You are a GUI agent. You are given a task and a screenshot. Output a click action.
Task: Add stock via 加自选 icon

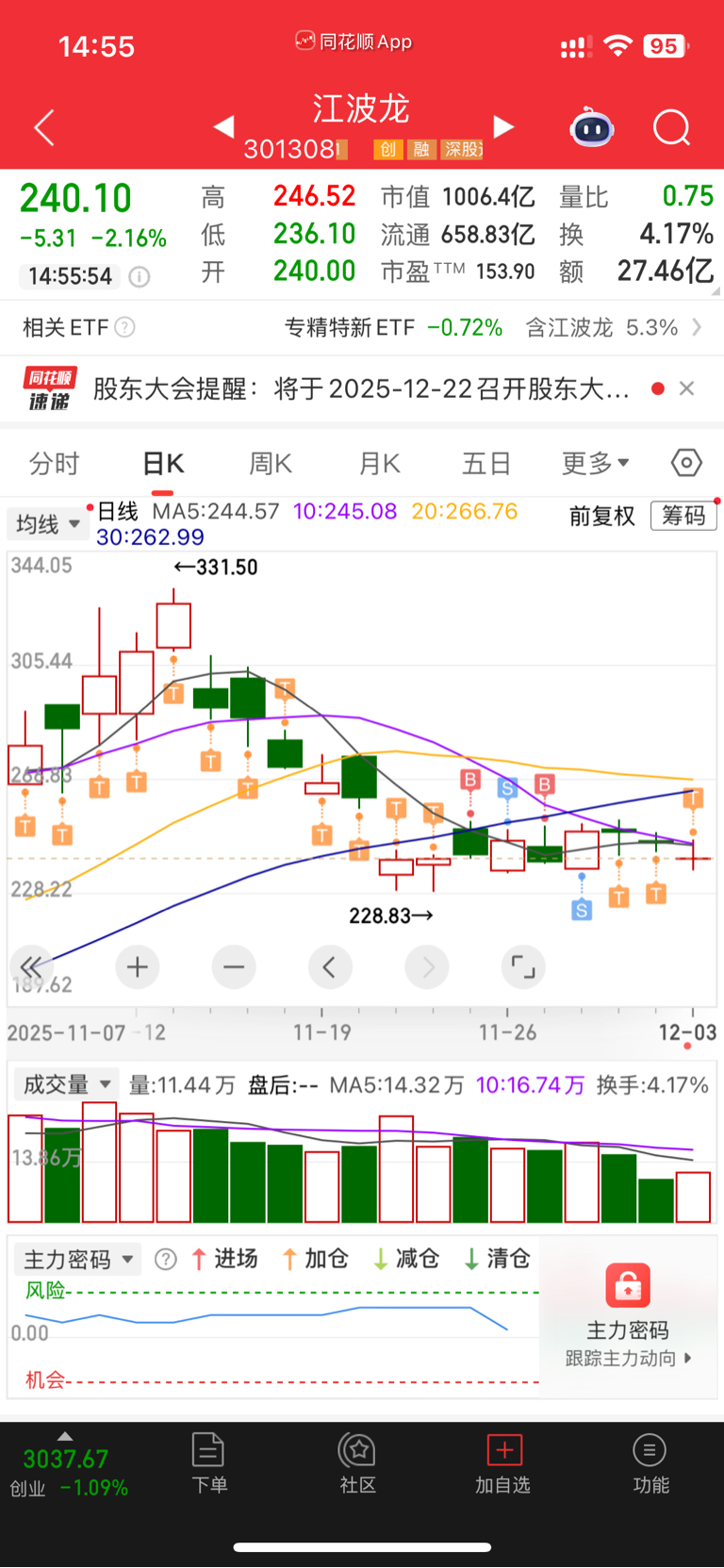(x=503, y=1462)
